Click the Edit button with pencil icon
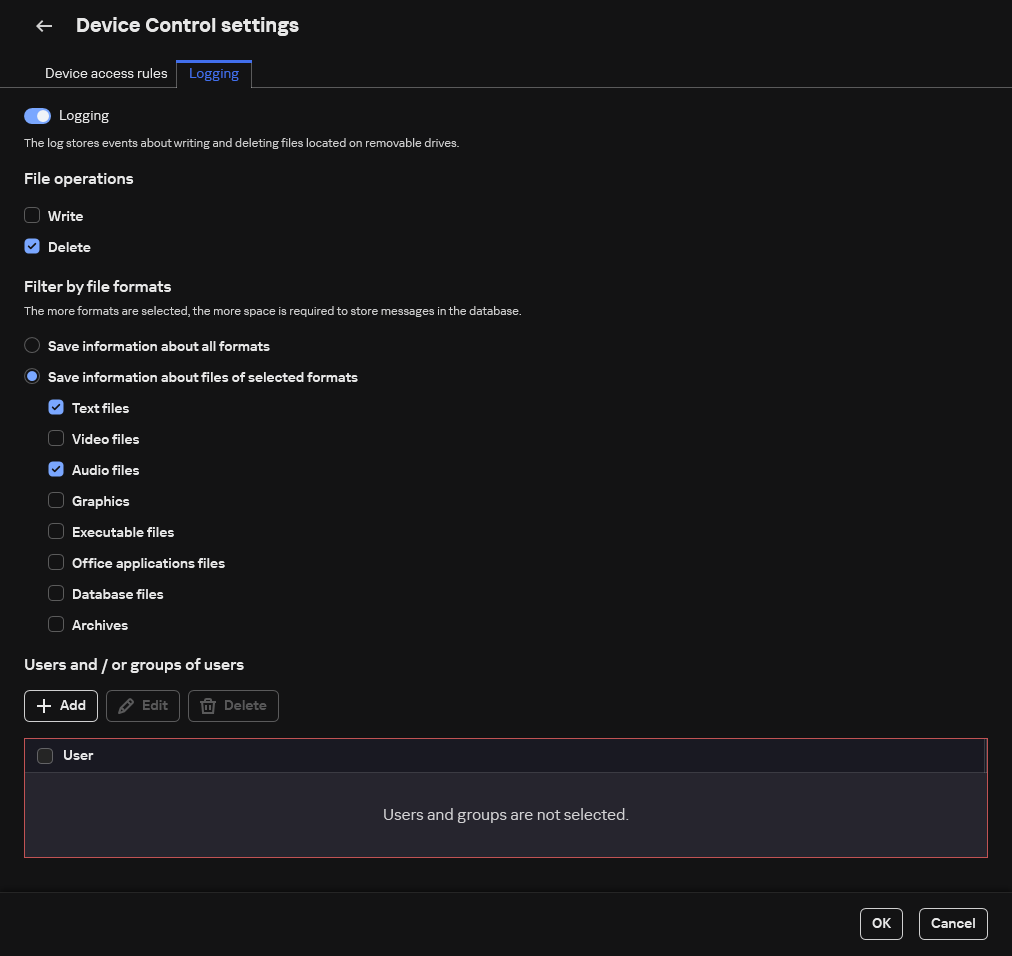The height and width of the screenshot is (956, 1012). (143, 705)
